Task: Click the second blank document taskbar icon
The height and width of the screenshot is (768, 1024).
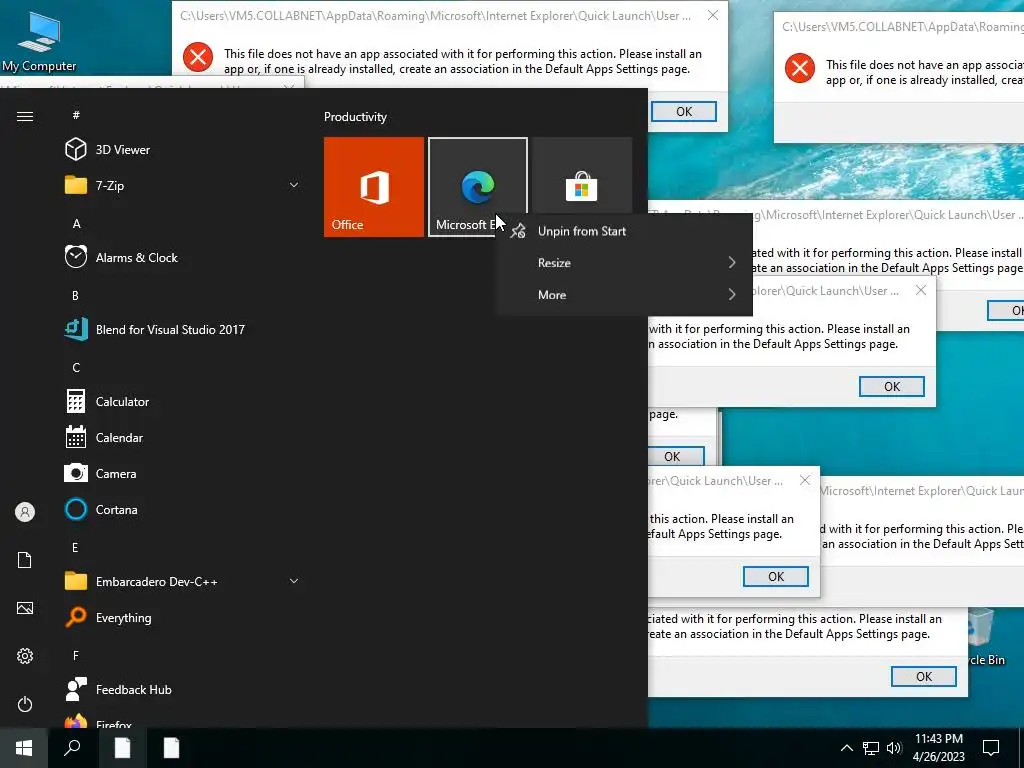Action: (x=171, y=748)
